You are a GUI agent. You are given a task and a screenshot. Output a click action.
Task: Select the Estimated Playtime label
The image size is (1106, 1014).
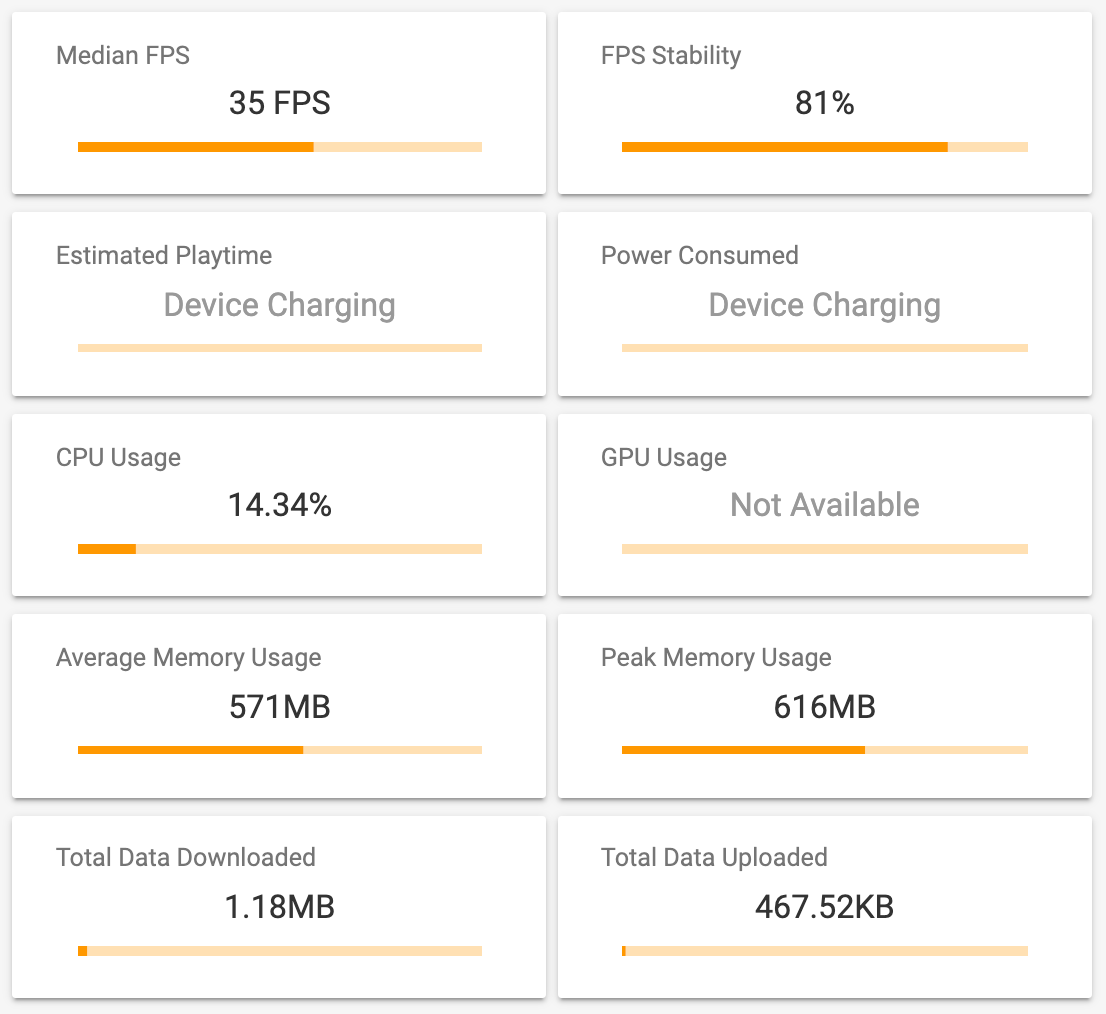164,256
